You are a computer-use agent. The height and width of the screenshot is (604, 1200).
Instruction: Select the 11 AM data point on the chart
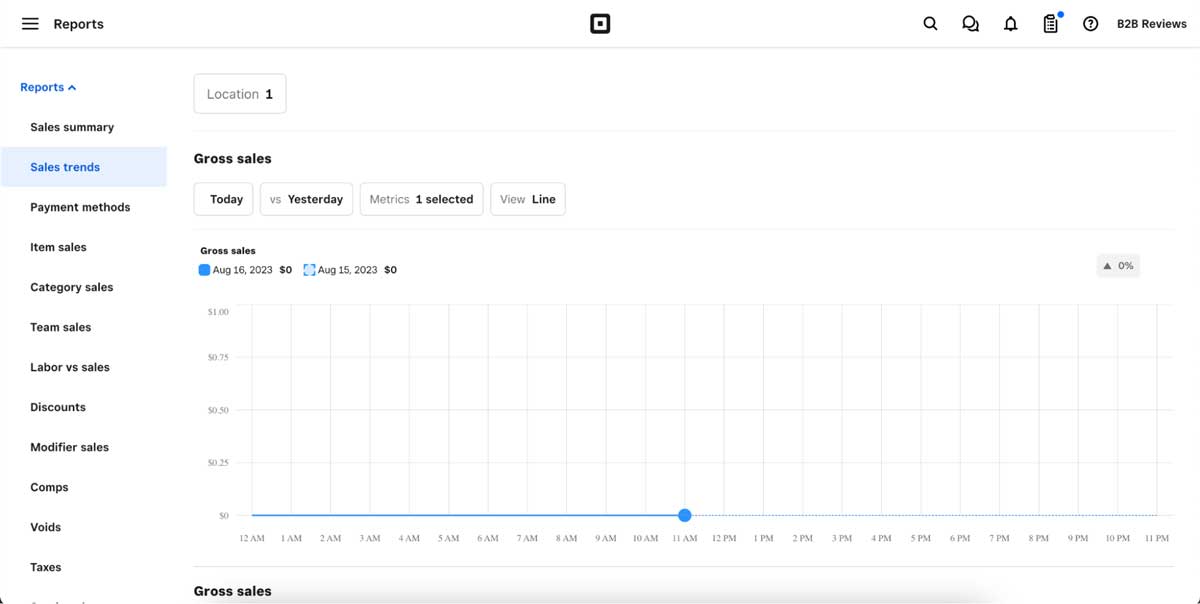(684, 515)
